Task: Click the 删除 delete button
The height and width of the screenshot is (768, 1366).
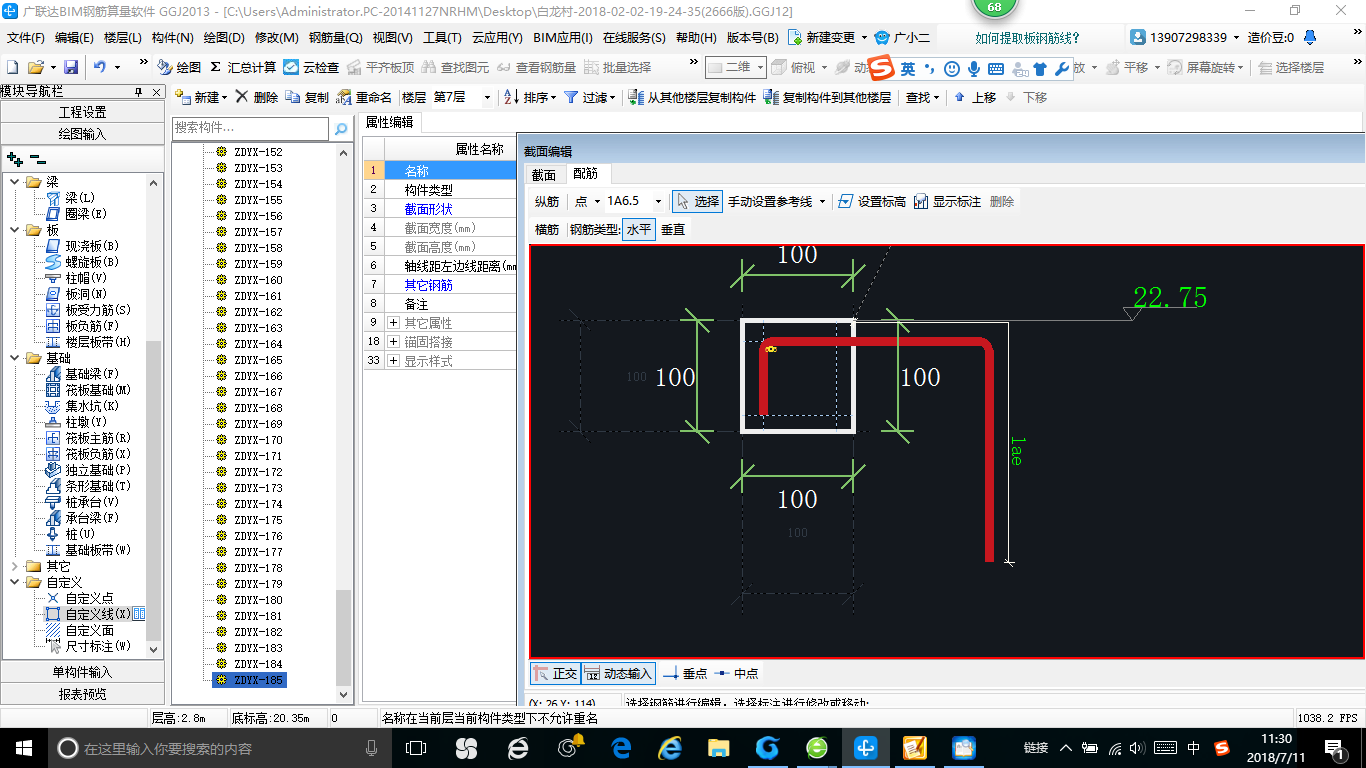Action: point(257,97)
